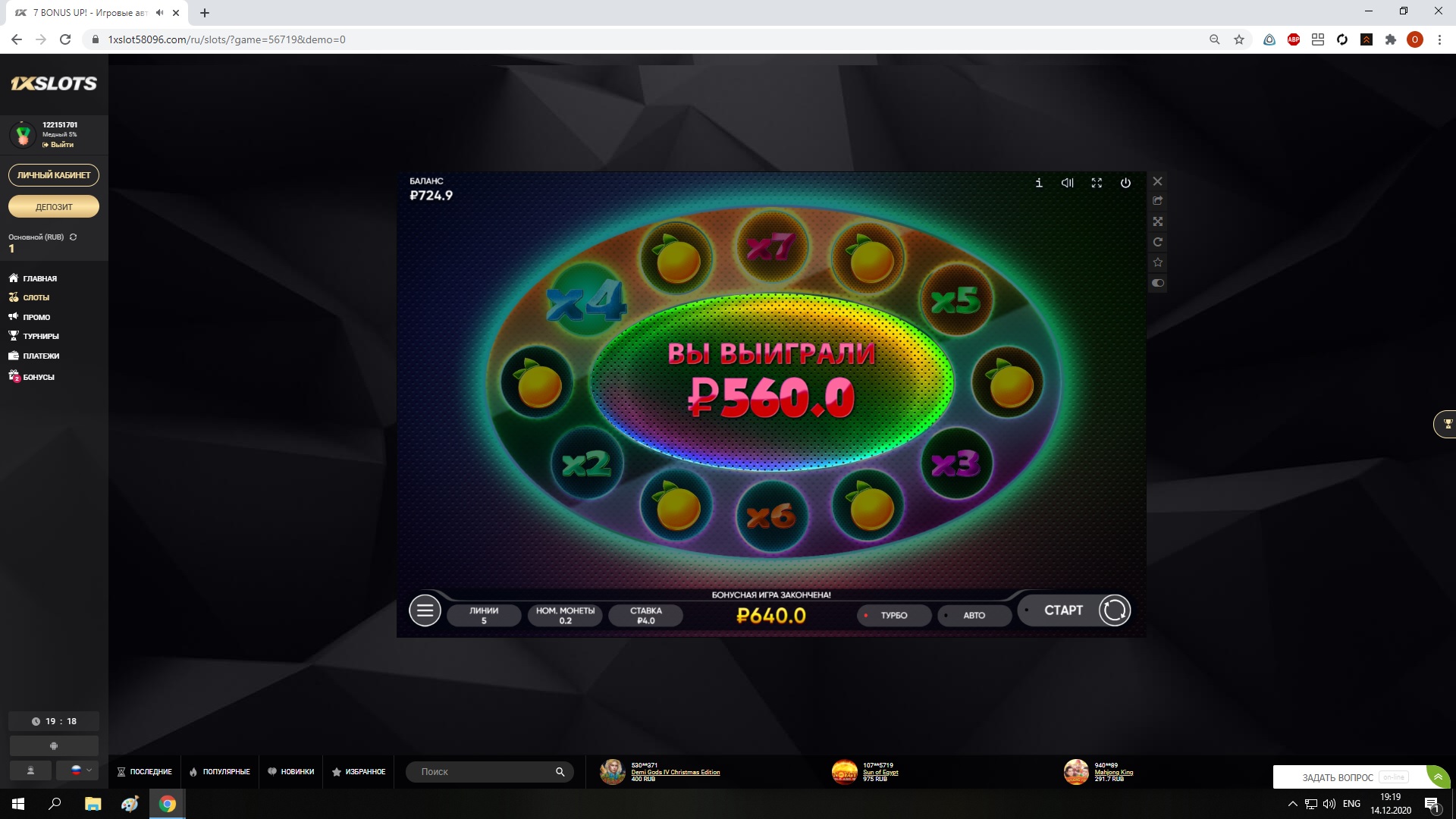Viewport: 1456px width, 819px height.
Task: Click the 19:18 clock widget
Action: [x=54, y=721]
